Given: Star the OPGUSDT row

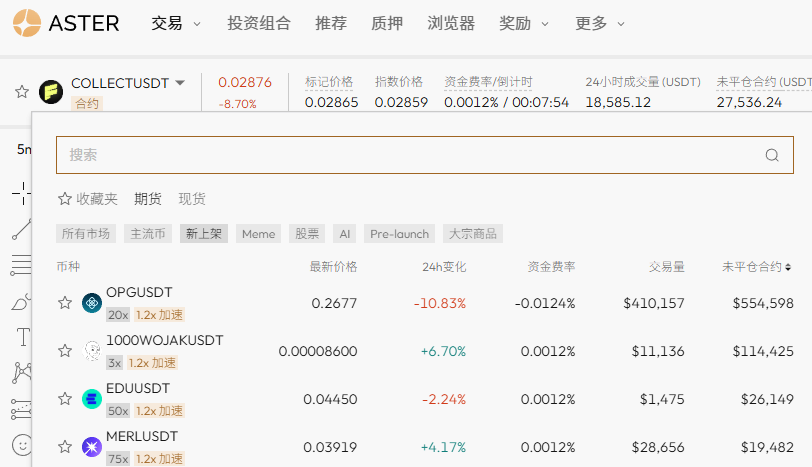Looking at the screenshot, I should [65, 303].
